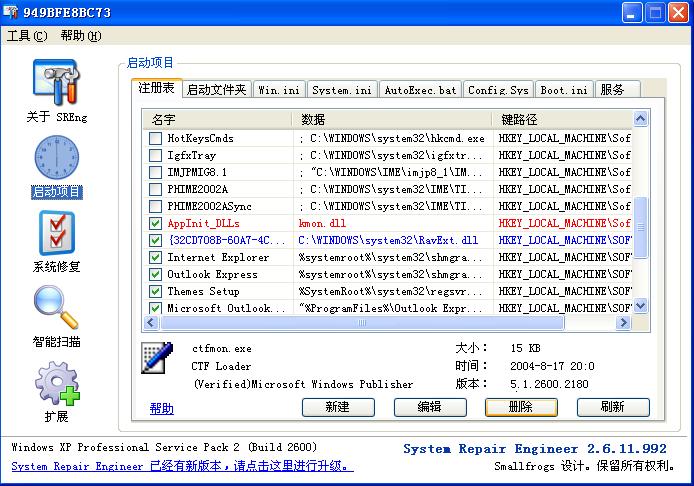Open the 帮助(H) menu

click(x=81, y=35)
